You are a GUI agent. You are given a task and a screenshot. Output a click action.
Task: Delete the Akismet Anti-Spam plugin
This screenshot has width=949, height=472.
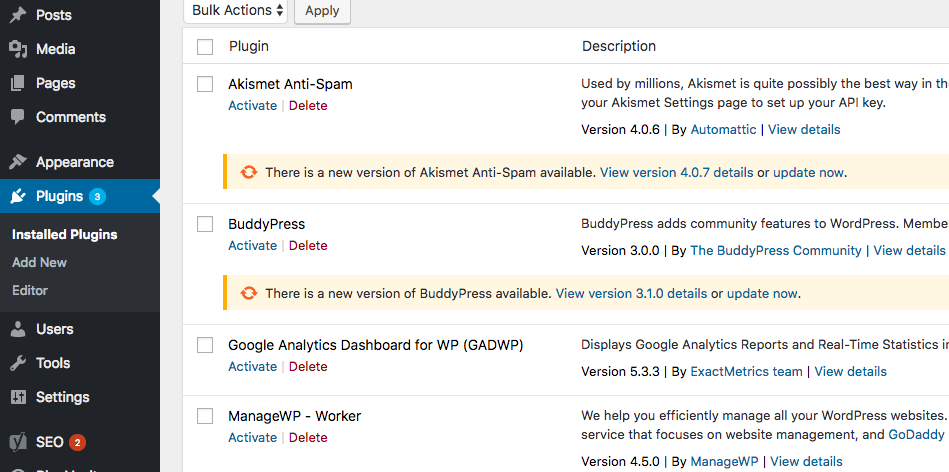click(308, 106)
